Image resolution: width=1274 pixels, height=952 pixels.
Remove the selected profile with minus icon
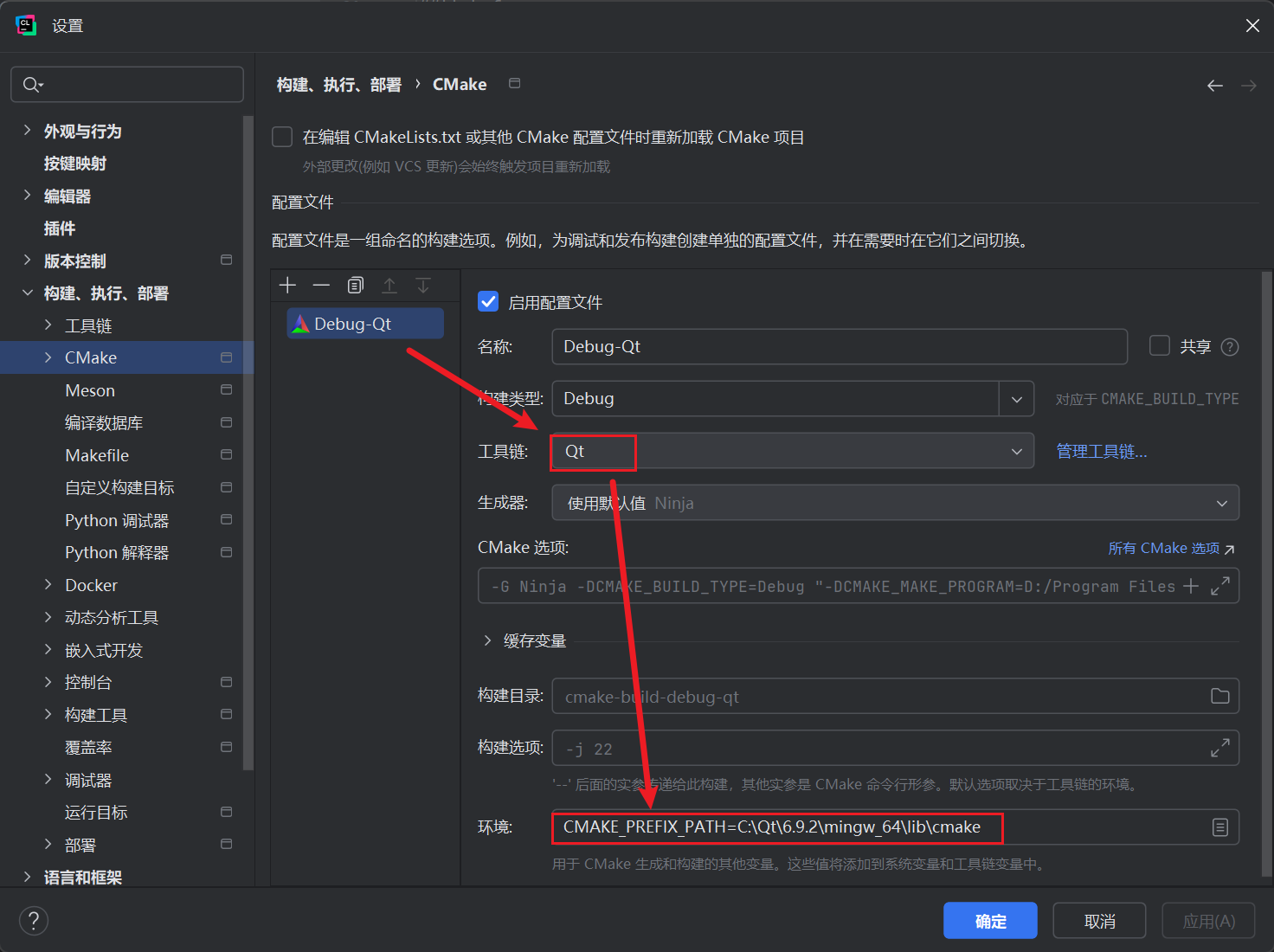(x=321, y=285)
